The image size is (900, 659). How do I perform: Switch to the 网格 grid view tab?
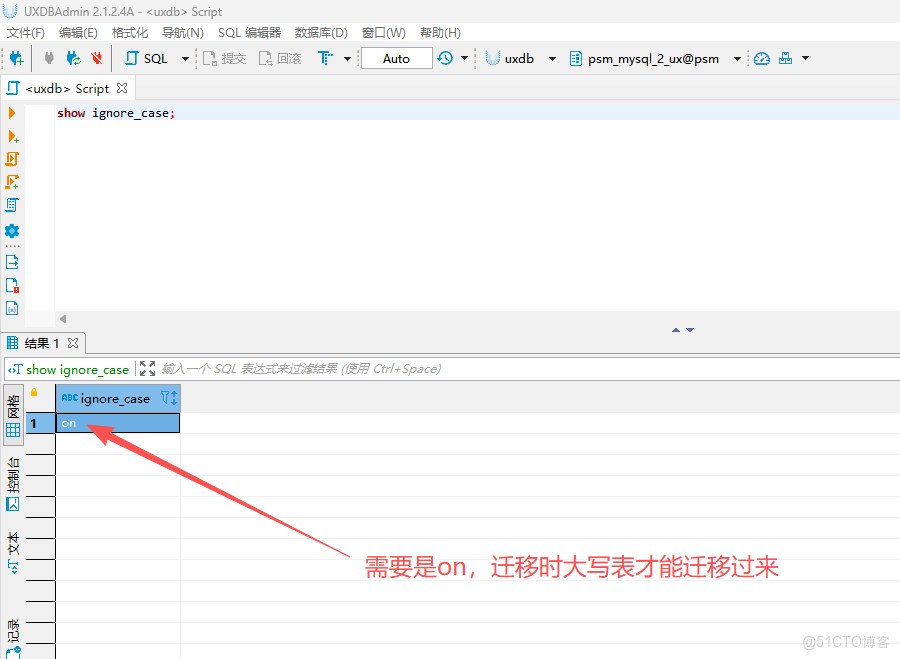[13, 416]
